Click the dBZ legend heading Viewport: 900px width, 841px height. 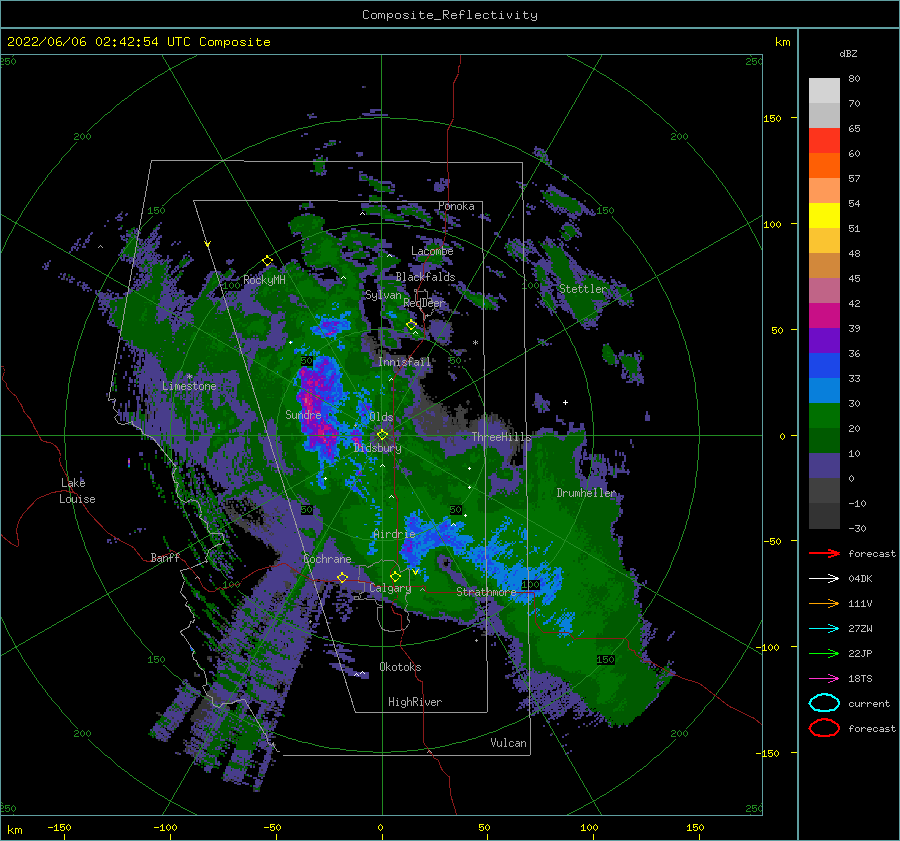tap(848, 54)
